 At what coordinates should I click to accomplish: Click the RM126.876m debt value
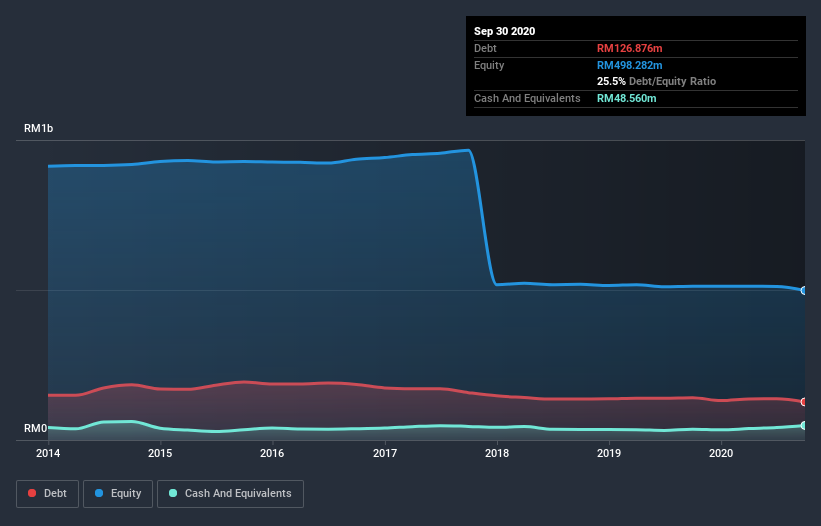tap(630, 48)
